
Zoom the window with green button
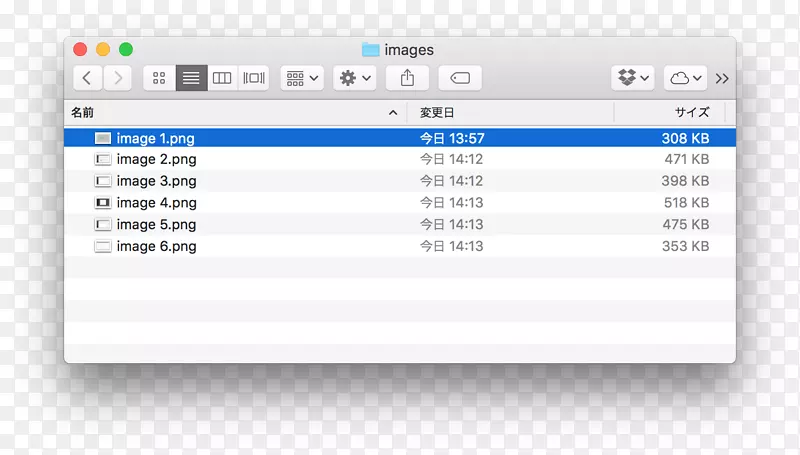(126, 49)
